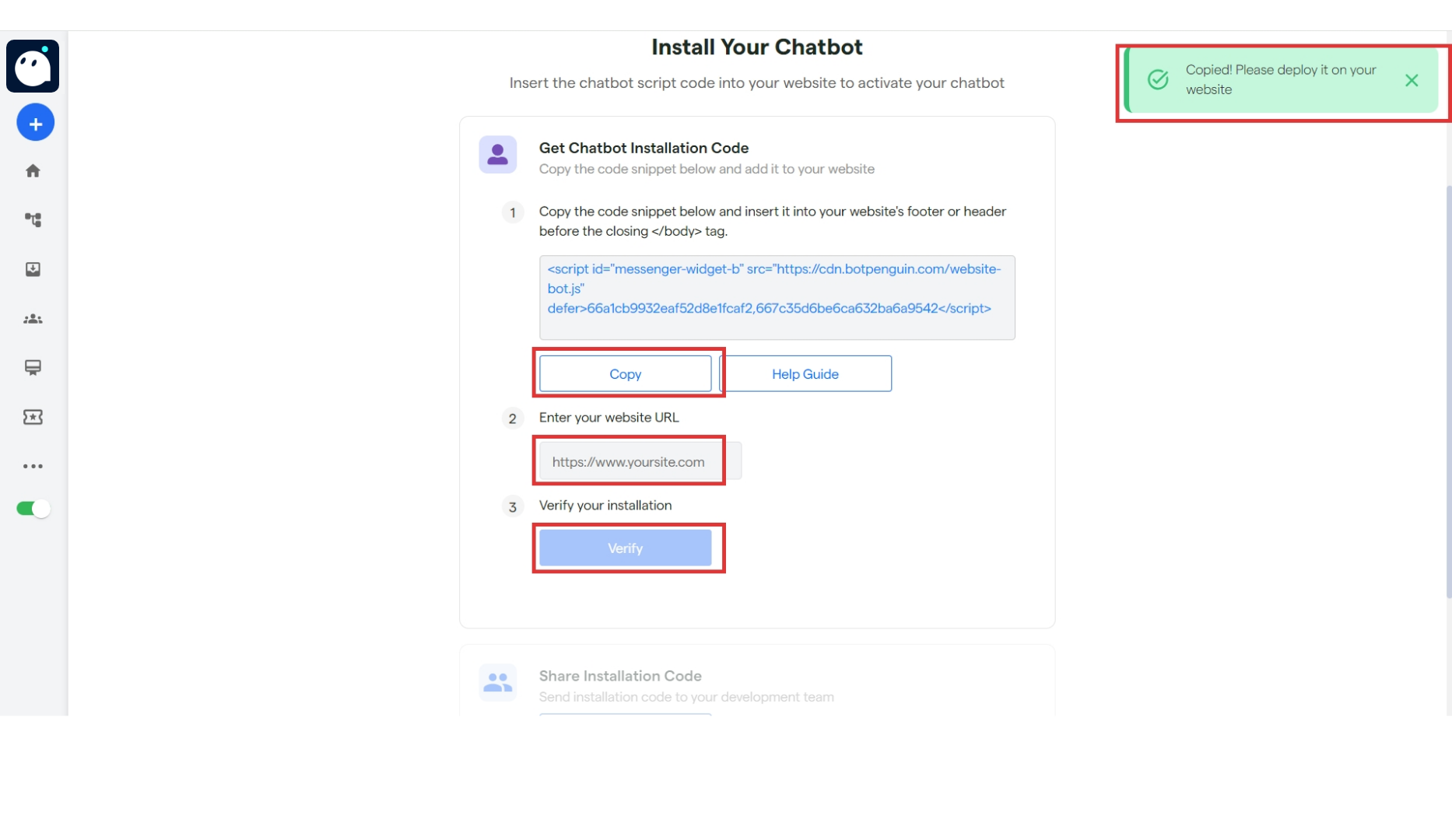Click inside the website URL field
Screen dimensions: 1452x840
click(628, 460)
